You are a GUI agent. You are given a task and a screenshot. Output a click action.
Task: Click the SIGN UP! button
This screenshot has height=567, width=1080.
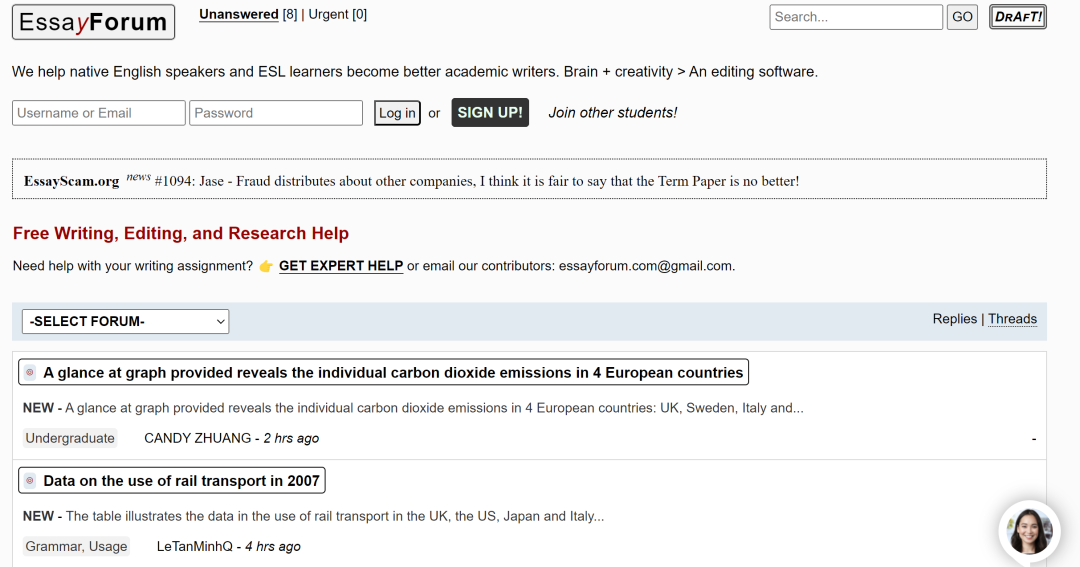pyautogui.click(x=490, y=112)
